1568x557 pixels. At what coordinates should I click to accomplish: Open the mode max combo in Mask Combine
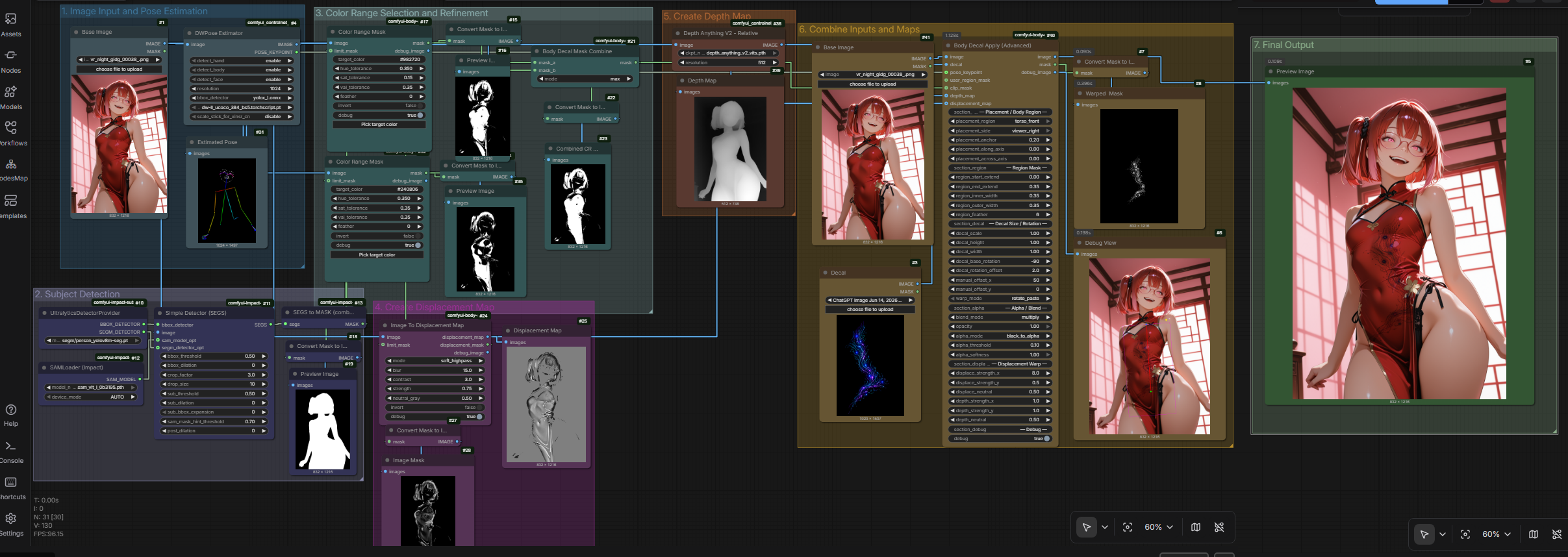pos(585,79)
